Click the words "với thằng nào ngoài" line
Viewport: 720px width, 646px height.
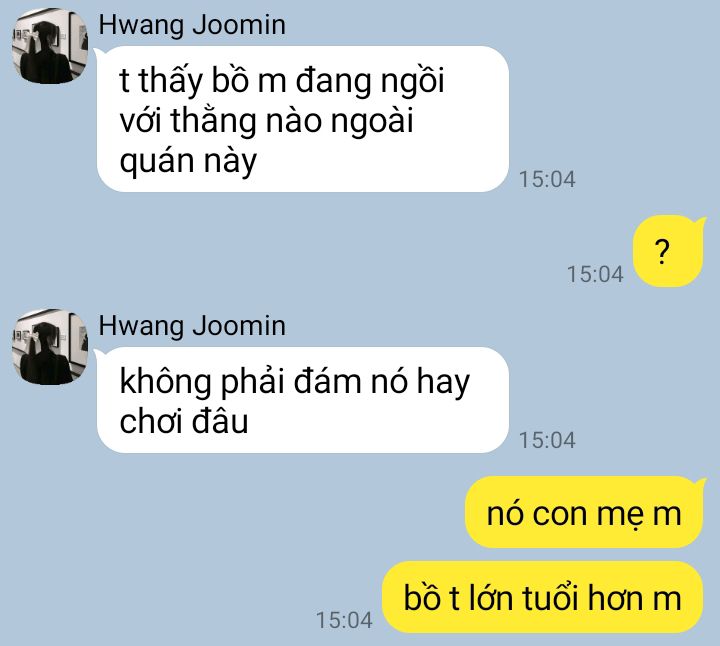point(266,121)
